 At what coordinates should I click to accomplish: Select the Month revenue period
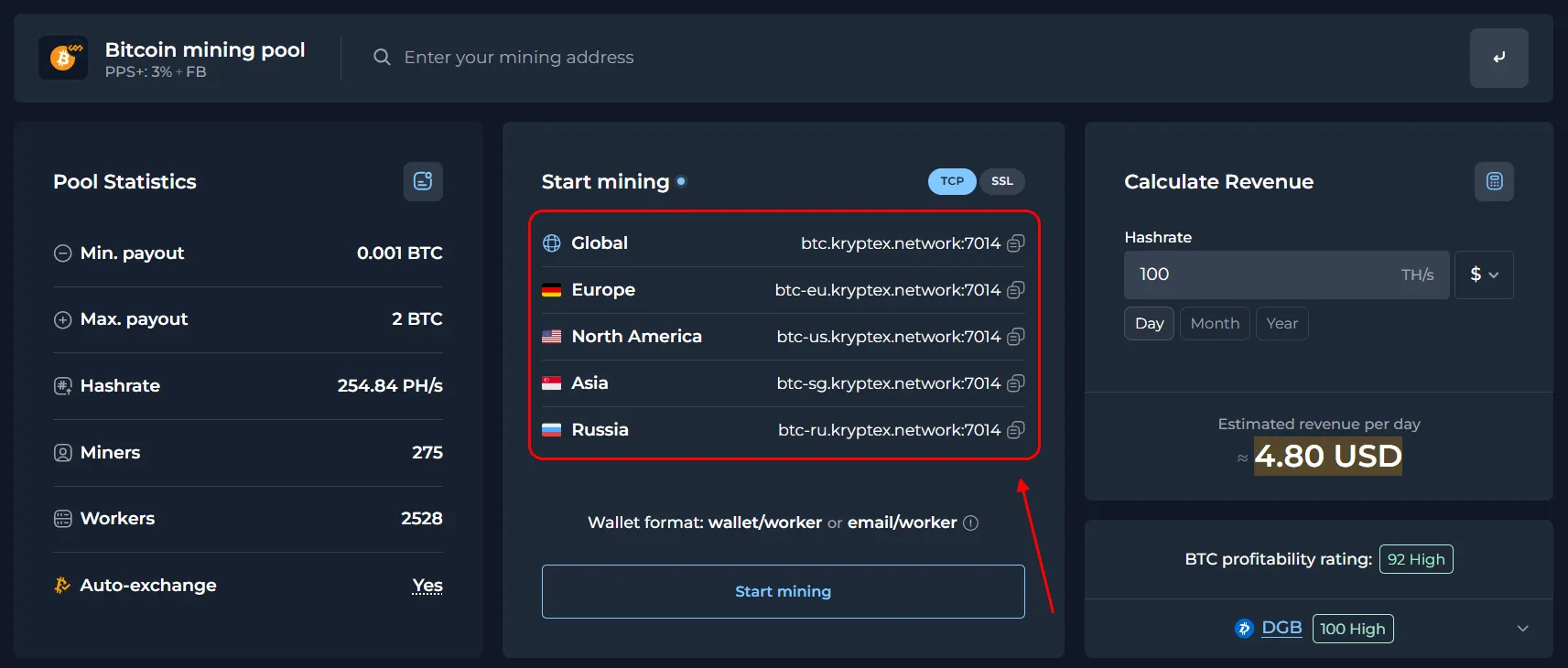click(x=1215, y=324)
